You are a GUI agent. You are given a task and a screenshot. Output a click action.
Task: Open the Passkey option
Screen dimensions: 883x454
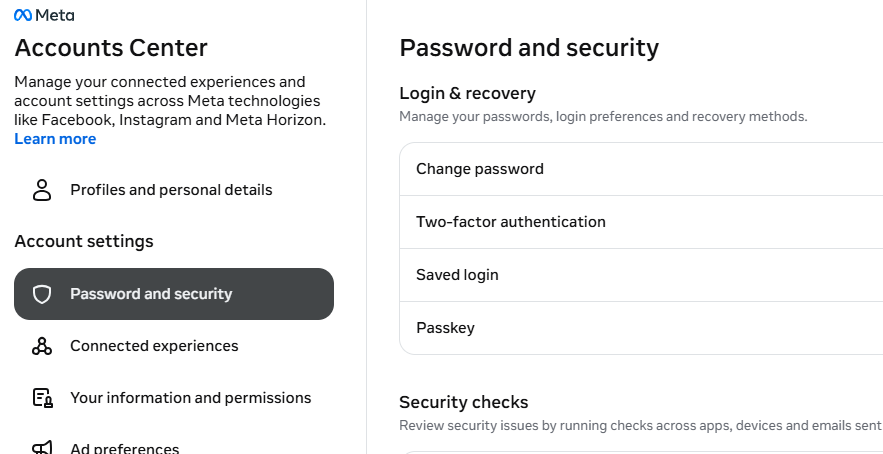[x=641, y=328]
